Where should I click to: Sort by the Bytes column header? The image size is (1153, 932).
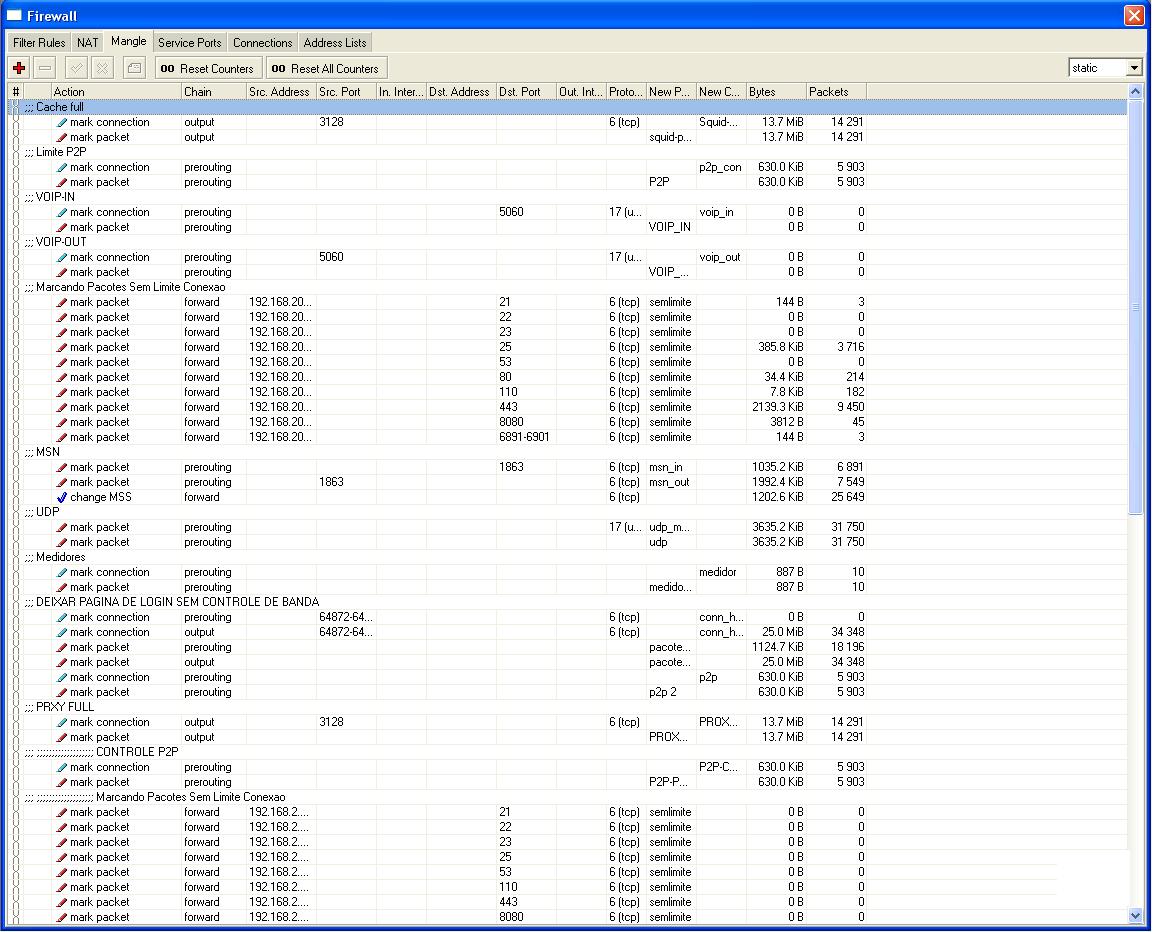click(x=776, y=91)
